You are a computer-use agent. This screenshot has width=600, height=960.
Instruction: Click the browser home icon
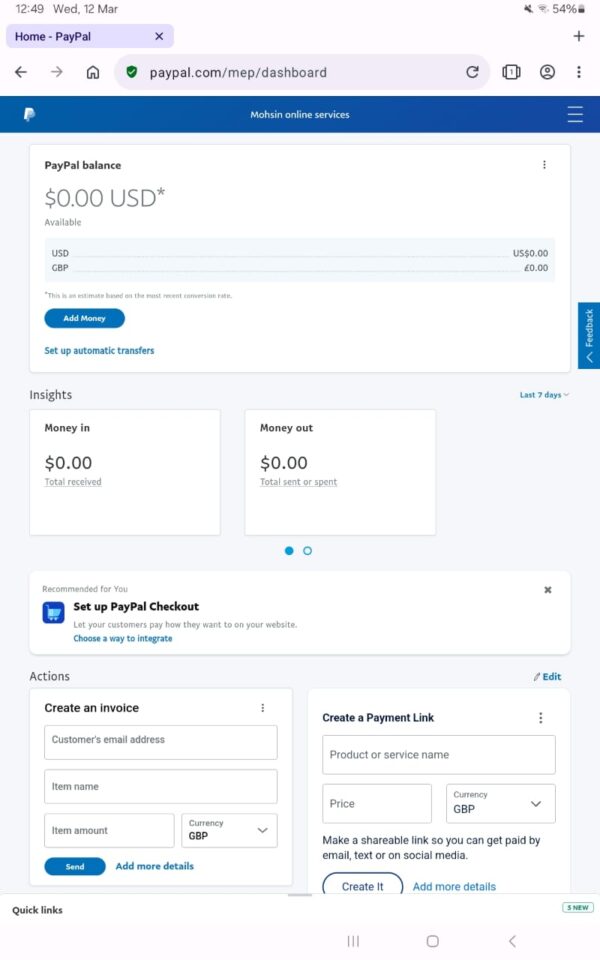[93, 72]
